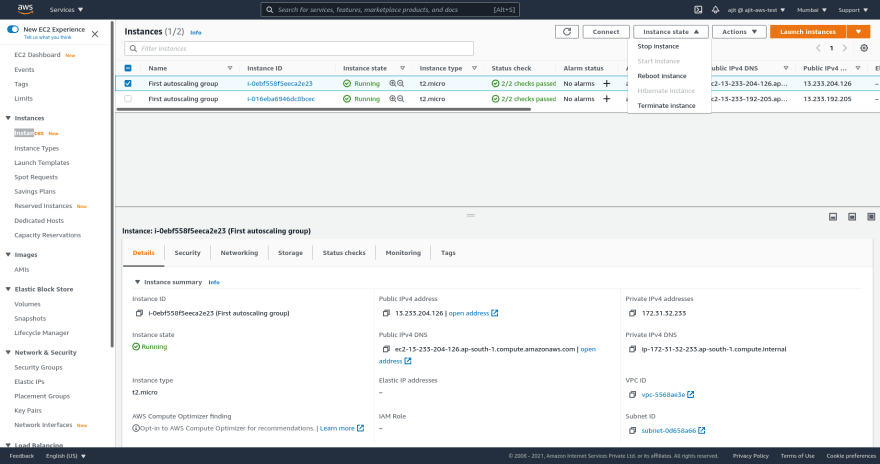Viewport: 880px width, 464px height.
Task: Click the Connect button
Action: pos(606,32)
